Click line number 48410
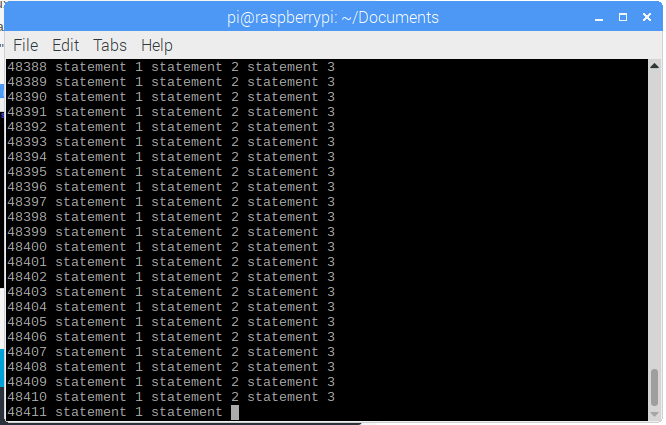This screenshot has height=425, width=666. (27, 397)
